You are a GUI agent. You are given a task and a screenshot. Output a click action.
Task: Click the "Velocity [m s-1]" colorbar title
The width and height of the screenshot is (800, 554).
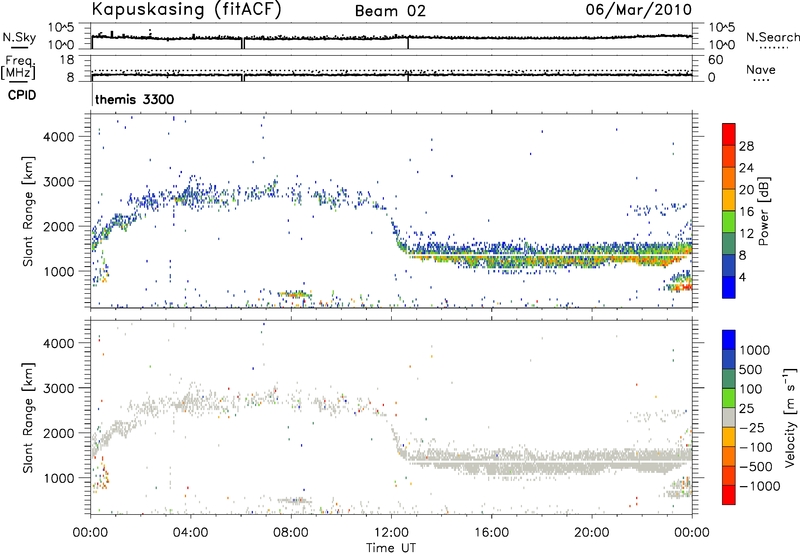[x=790, y=417]
